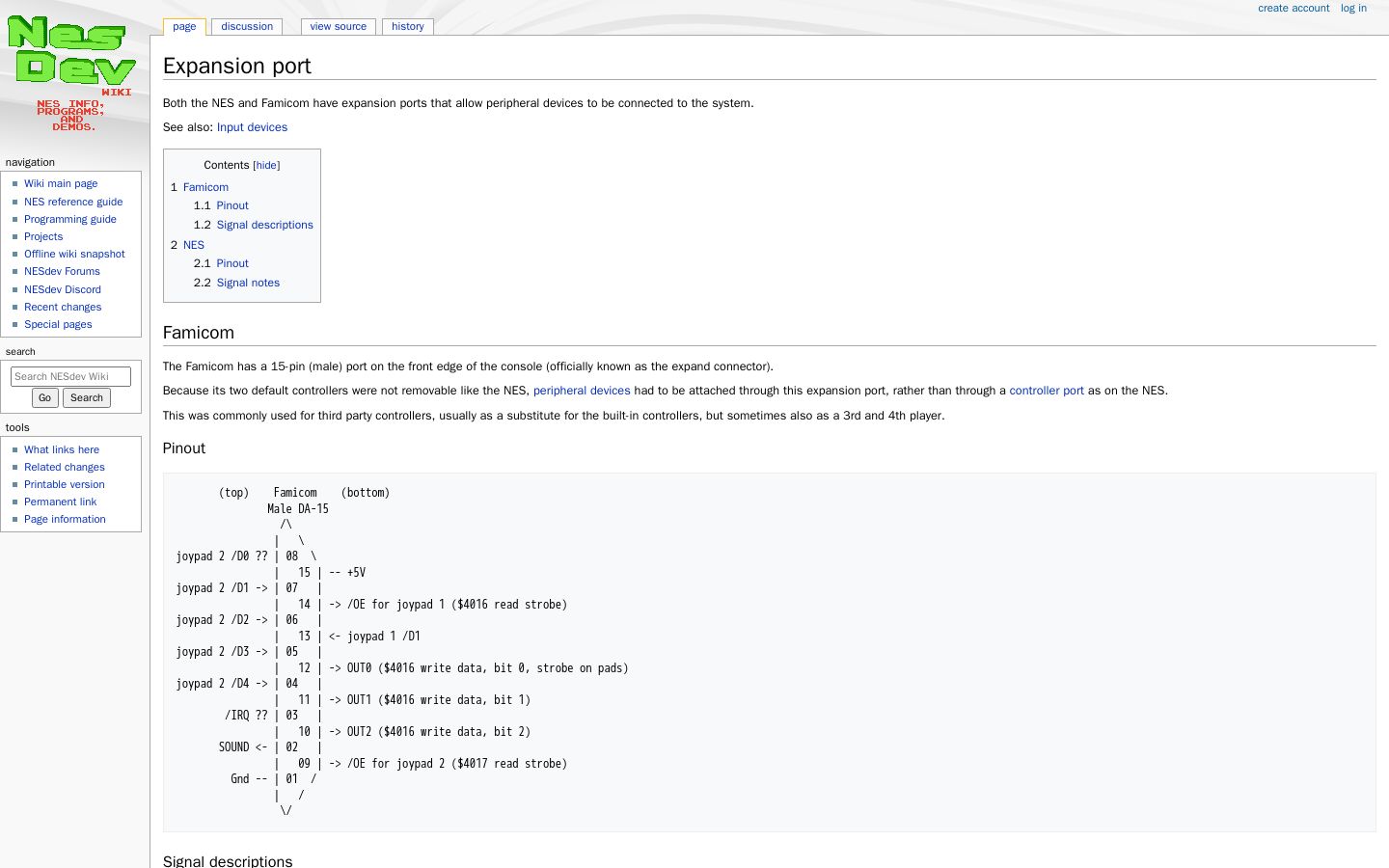The width and height of the screenshot is (1389, 868).
Task: Open NES reference guide
Action: pyautogui.click(x=73, y=202)
